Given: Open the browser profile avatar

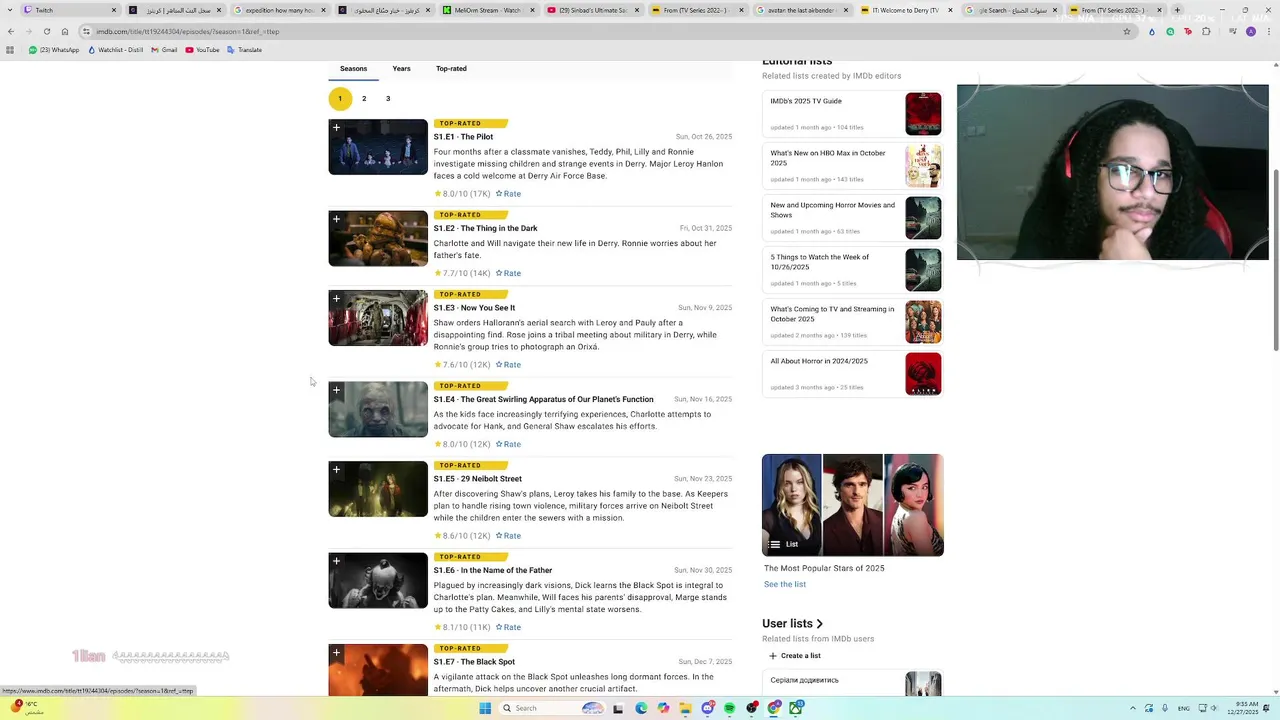Looking at the screenshot, I should [x=1251, y=31].
